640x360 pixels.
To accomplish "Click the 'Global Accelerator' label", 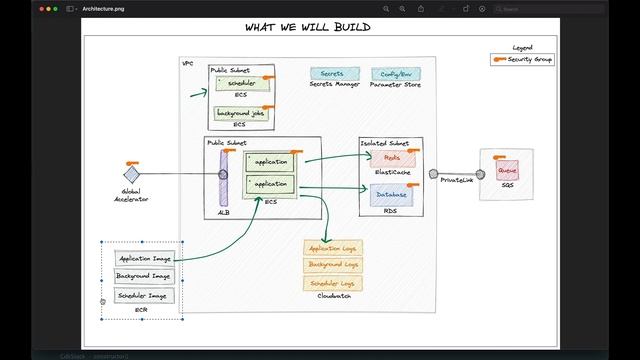I will point(131,195).
